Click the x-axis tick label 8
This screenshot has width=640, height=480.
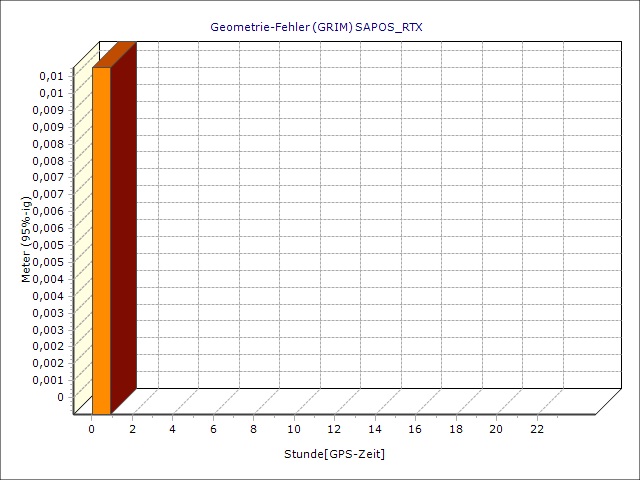pyautogui.click(x=254, y=429)
